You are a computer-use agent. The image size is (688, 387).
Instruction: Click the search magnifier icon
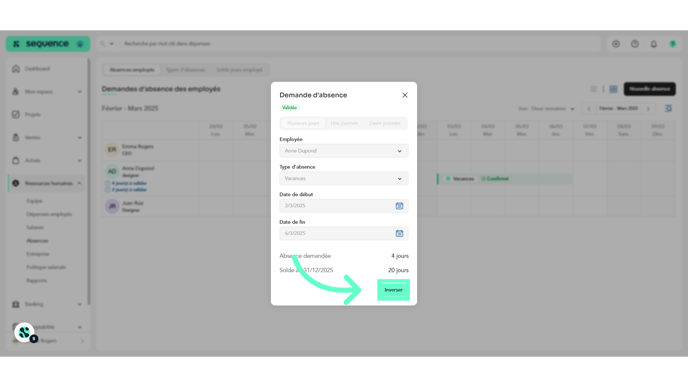(x=103, y=44)
